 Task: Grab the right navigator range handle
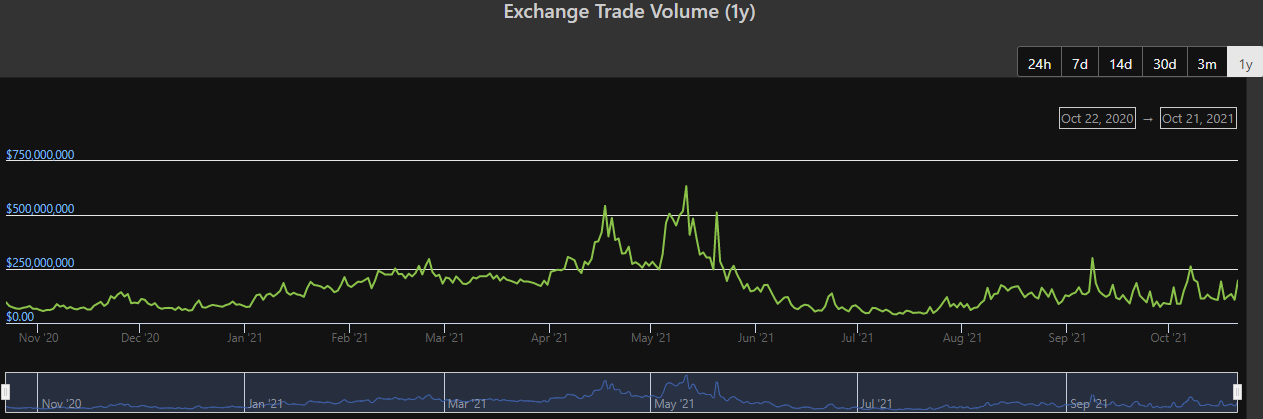1237,391
